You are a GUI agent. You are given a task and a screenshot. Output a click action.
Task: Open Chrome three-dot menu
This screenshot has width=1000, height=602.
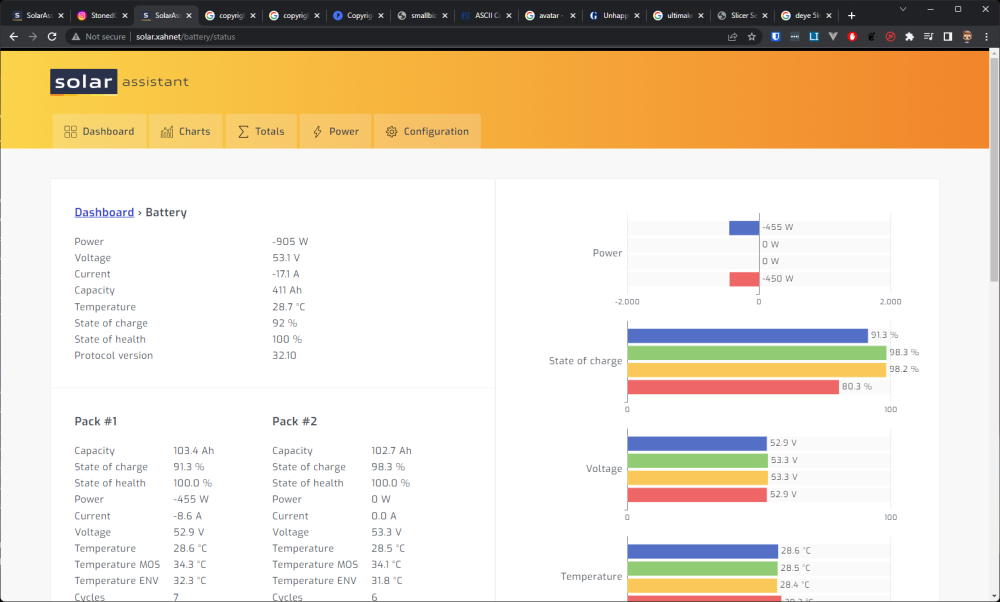tap(986, 37)
